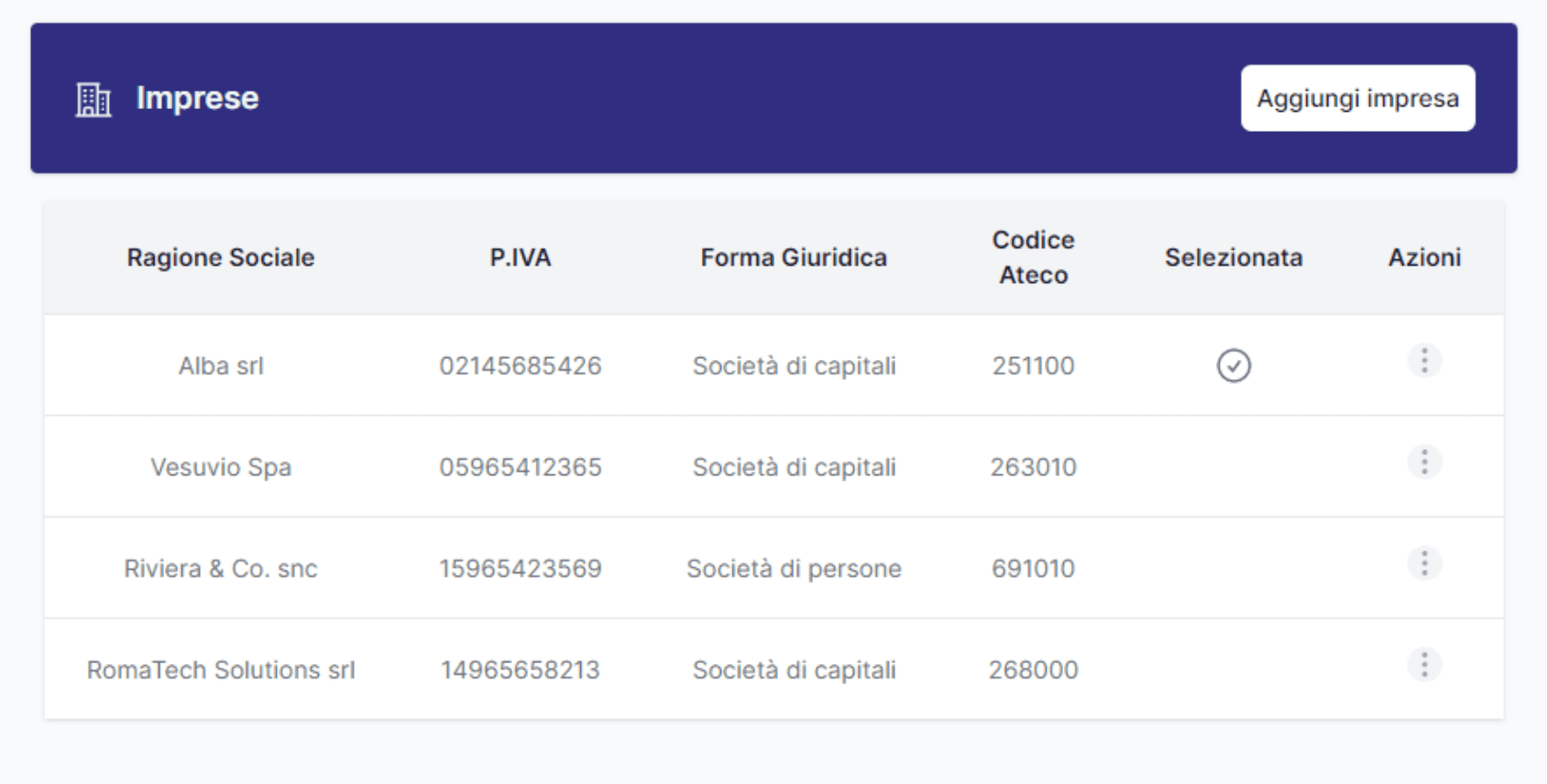The image size is (1547, 784).
Task: Select the Alba srl company name
Action: (x=221, y=366)
